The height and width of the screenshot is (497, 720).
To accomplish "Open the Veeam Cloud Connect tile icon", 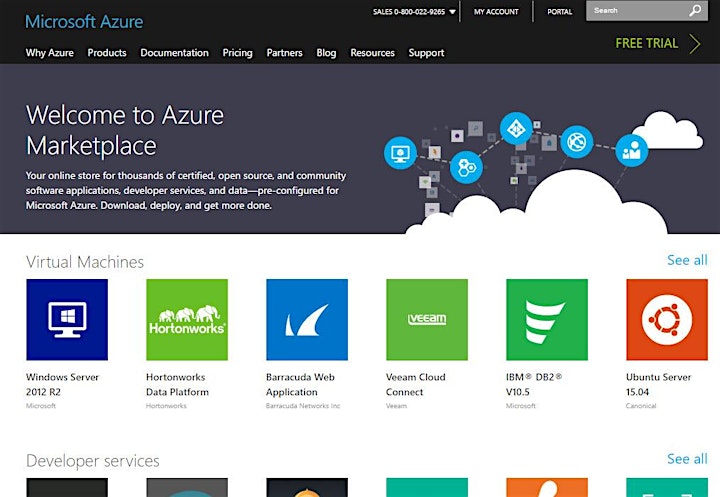I will [x=427, y=320].
